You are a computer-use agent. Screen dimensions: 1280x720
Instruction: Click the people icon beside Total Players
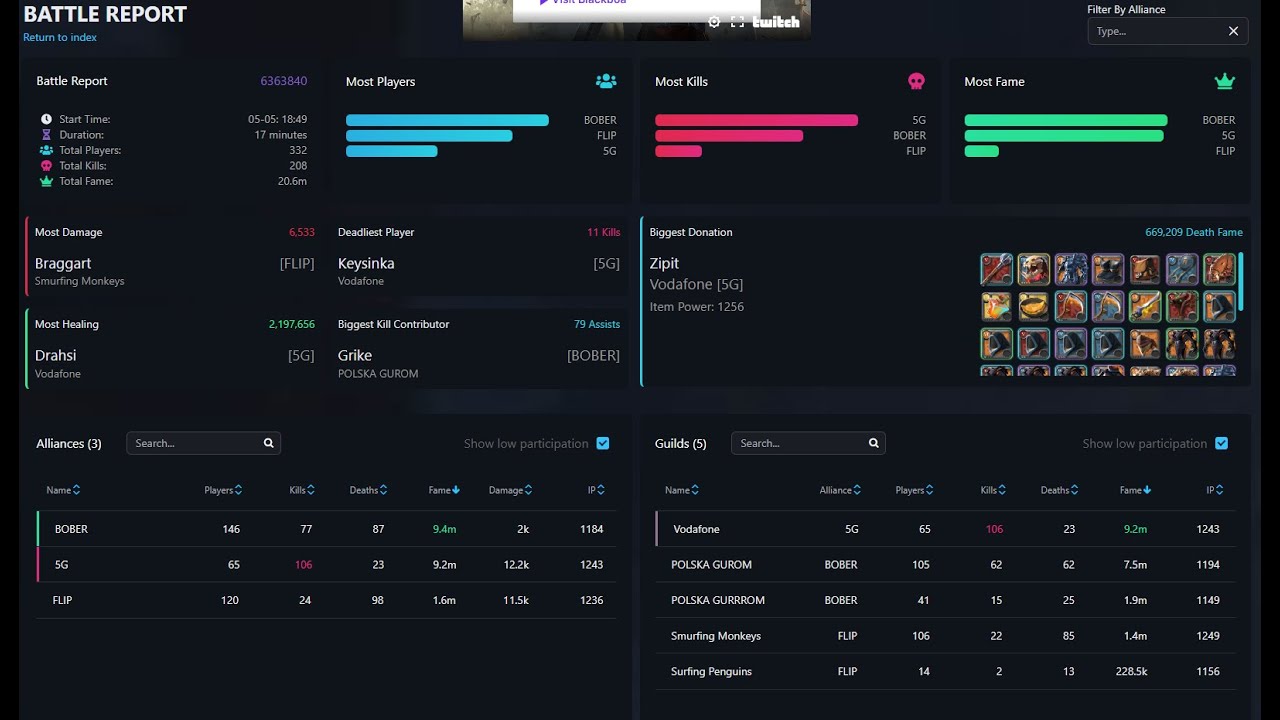click(x=46, y=150)
